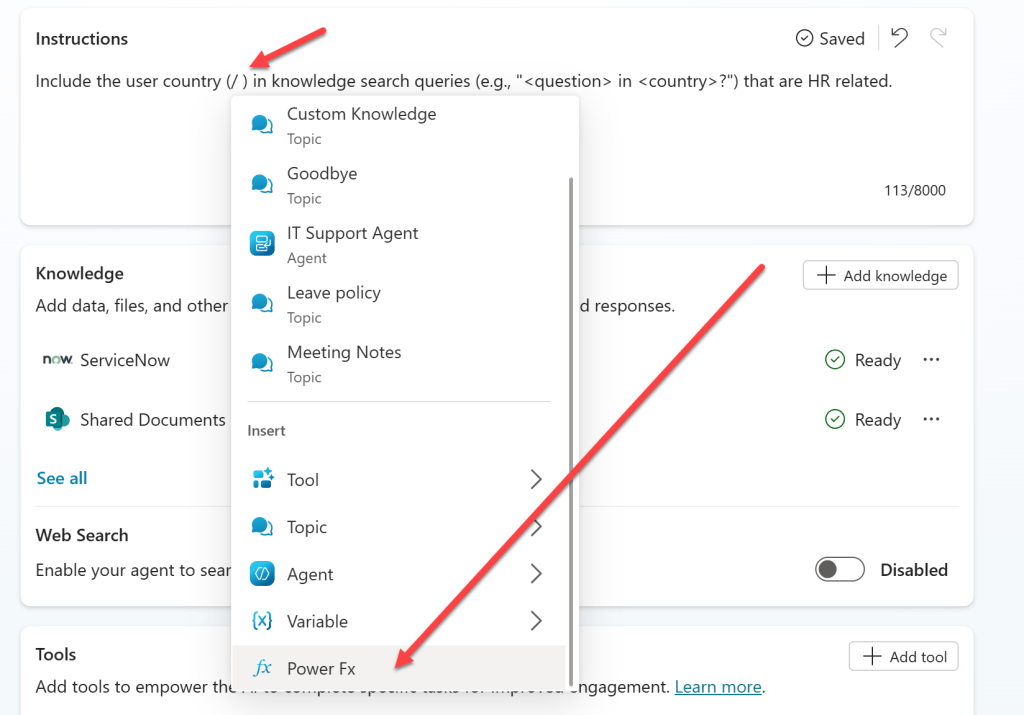Click the Add knowledge button

880,276
